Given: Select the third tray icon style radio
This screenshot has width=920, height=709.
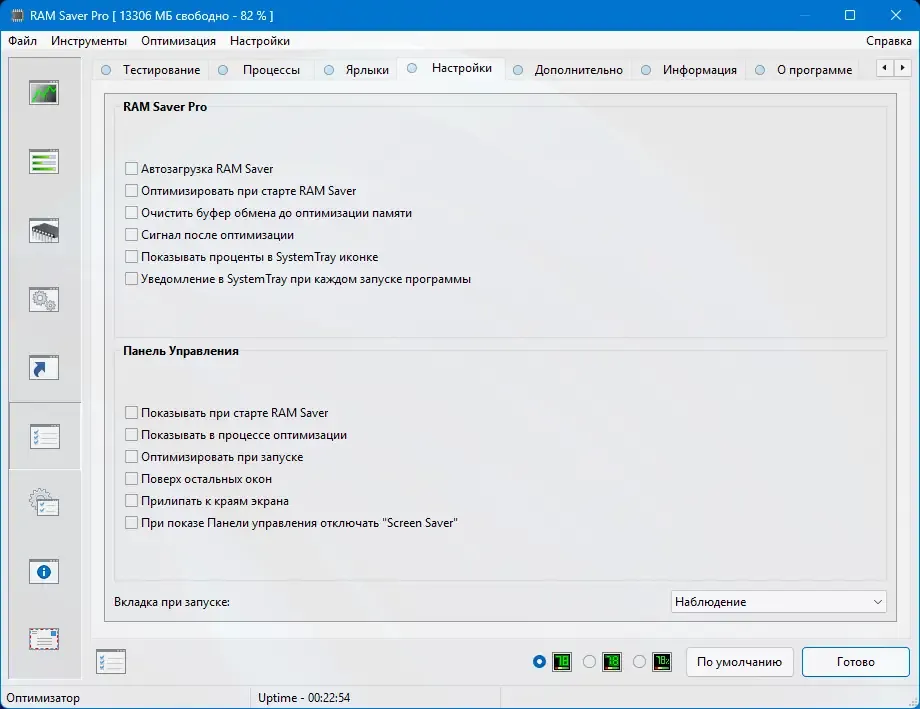Looking at the screenshot, I should [x=640, y=661].
